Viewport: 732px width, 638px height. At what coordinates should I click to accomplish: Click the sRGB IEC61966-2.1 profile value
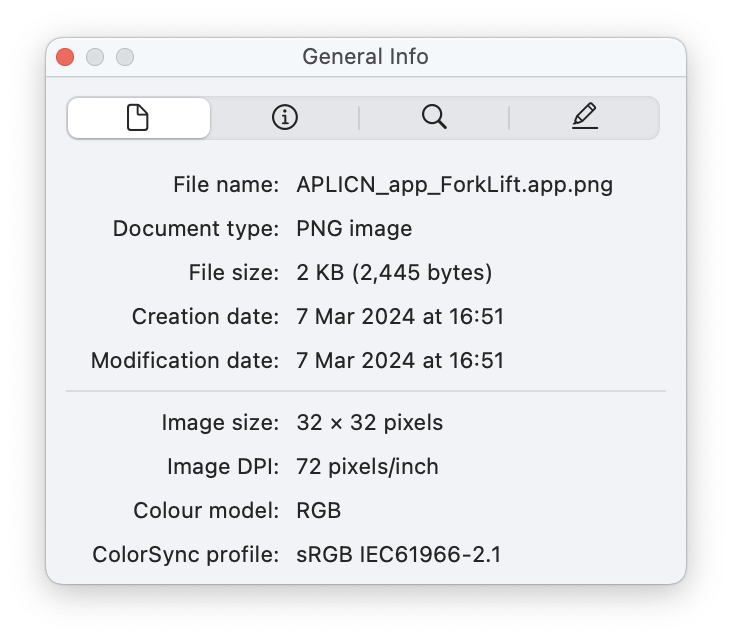click(x=399, y=554)
